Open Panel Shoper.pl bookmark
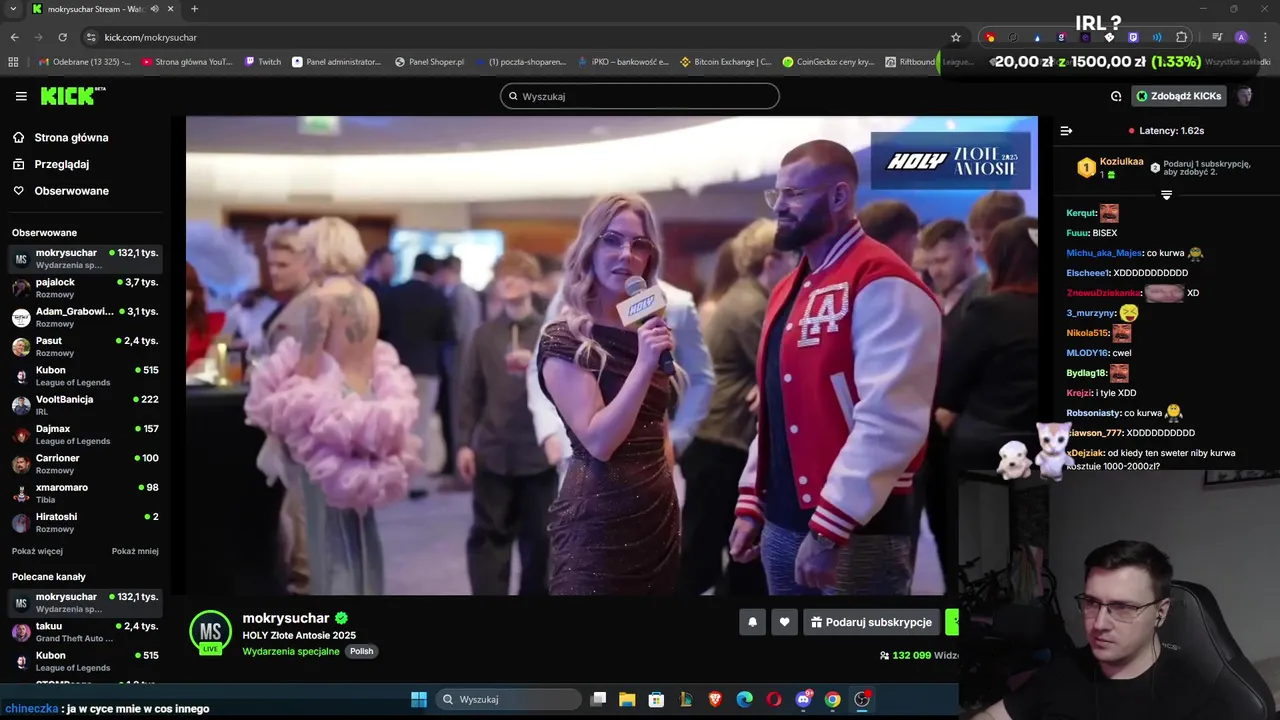The image size is (1280, 720). click(430, 62)
